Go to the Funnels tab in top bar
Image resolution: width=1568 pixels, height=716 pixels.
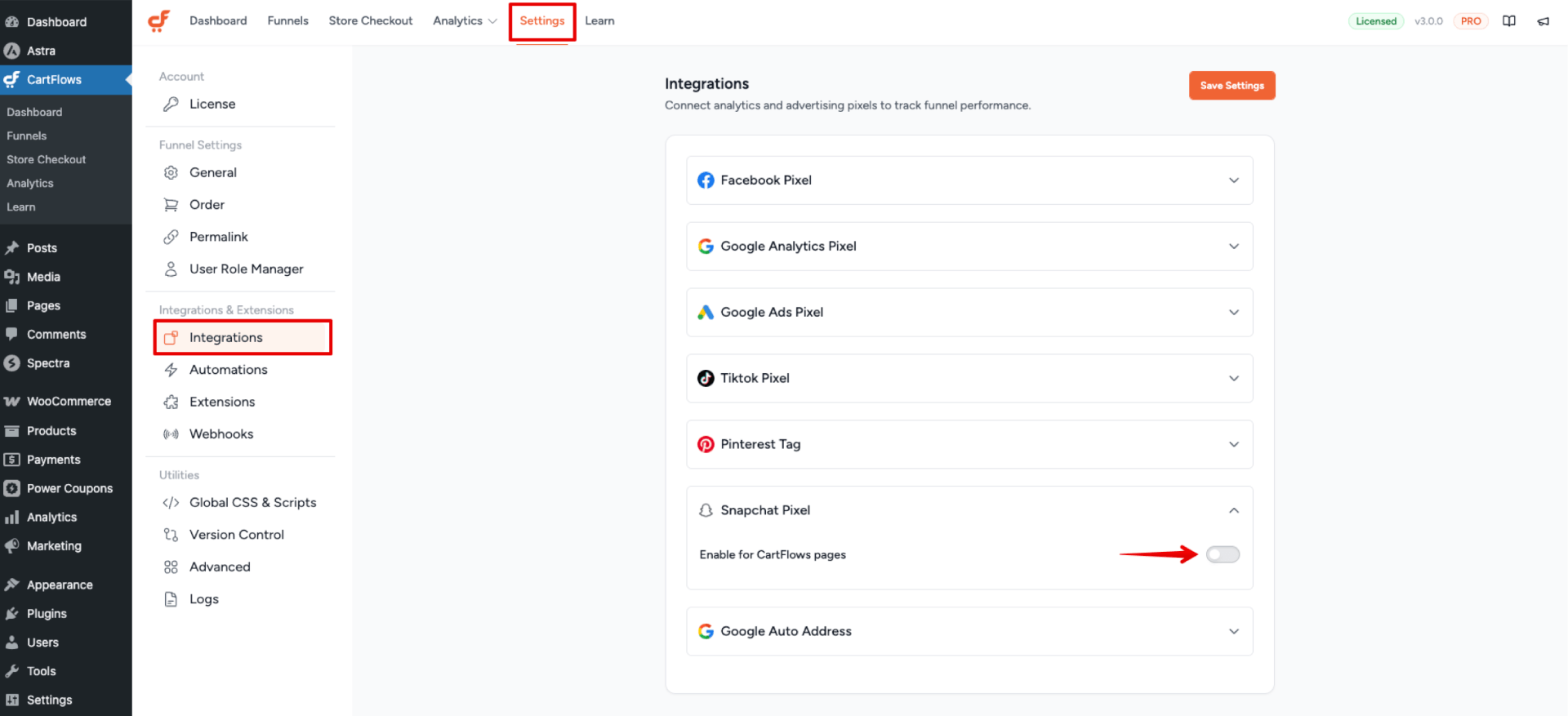point(287,21)
